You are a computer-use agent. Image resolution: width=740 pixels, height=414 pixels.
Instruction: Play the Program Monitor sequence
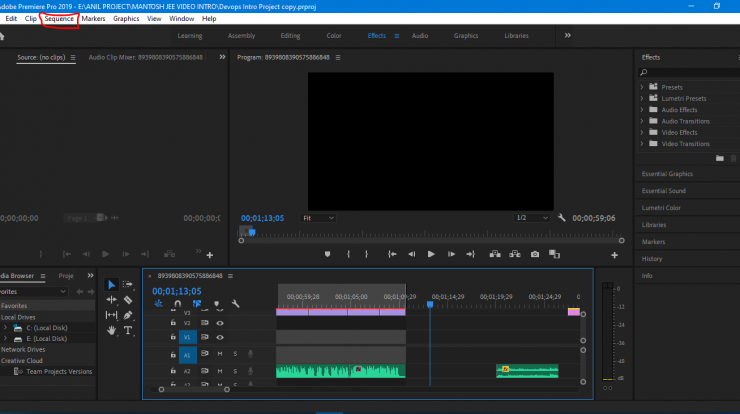431,254
